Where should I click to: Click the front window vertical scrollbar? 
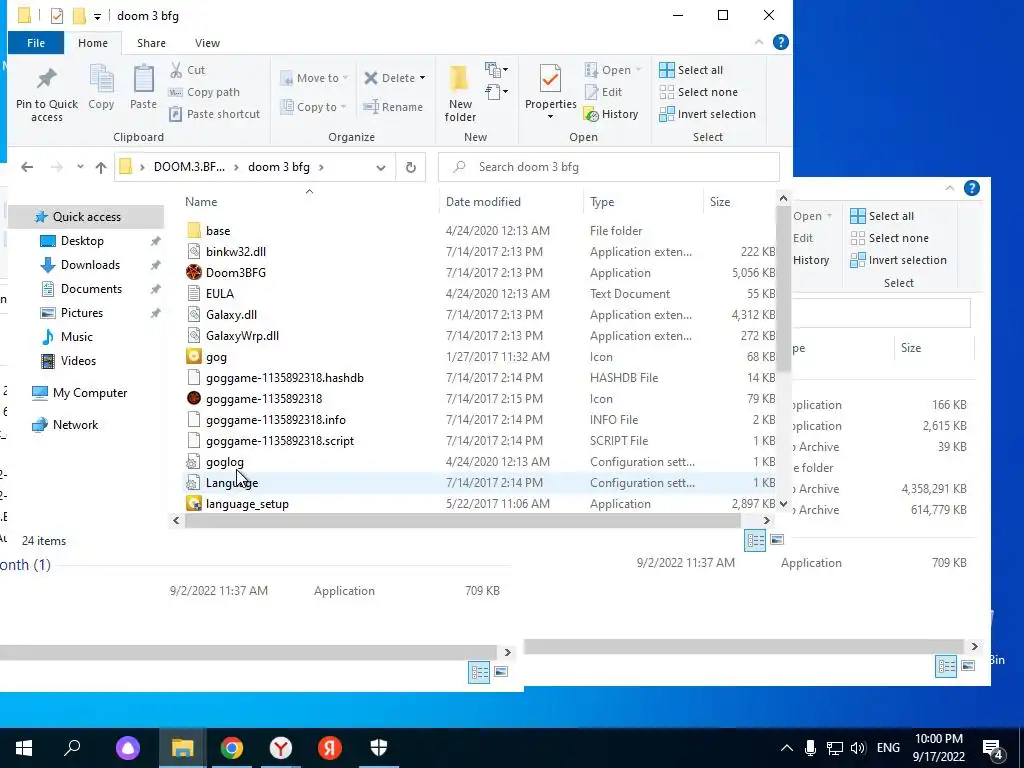[x=783, y=289]
